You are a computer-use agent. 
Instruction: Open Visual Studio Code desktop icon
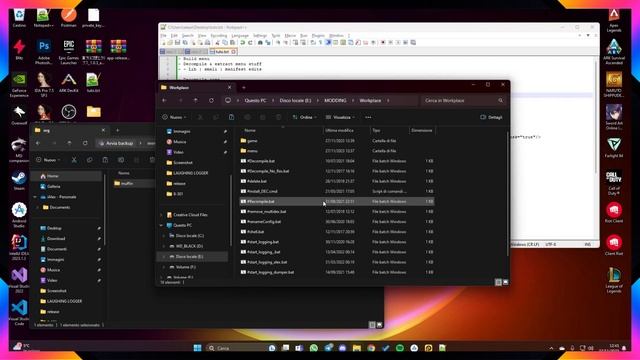19,313
